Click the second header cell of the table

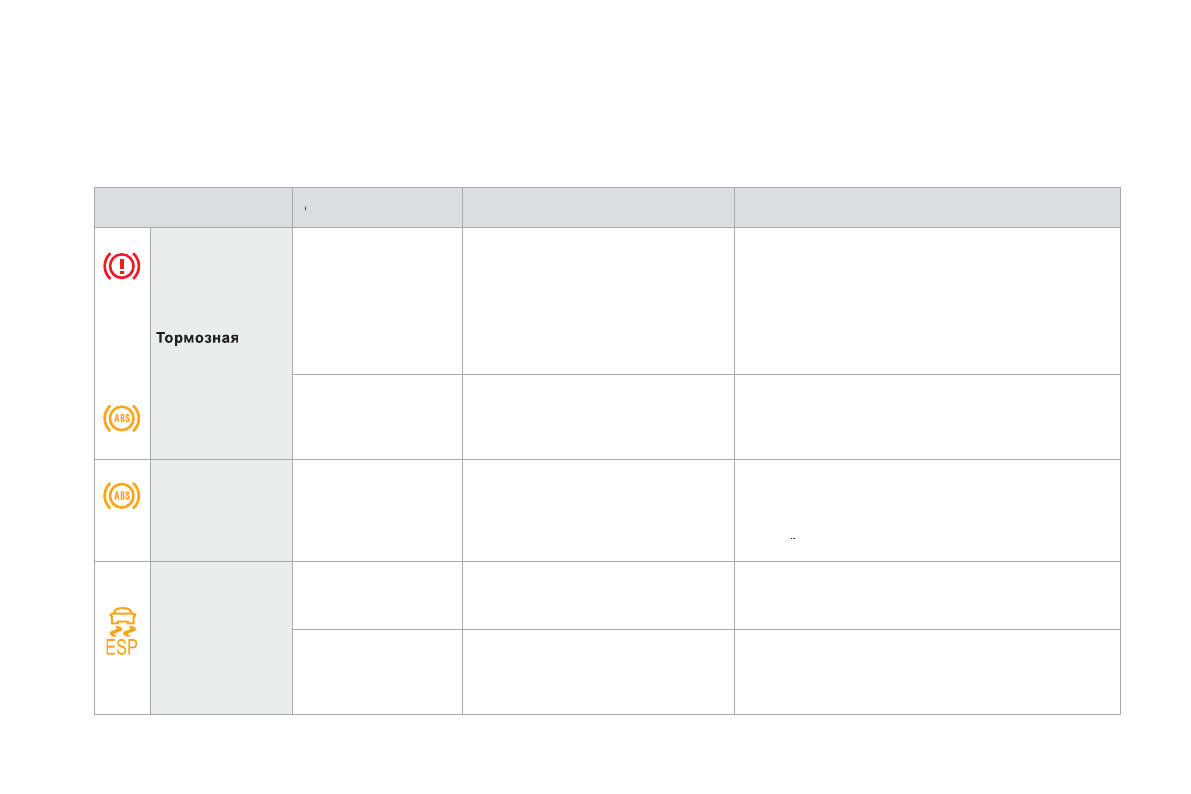click(377, 207)
